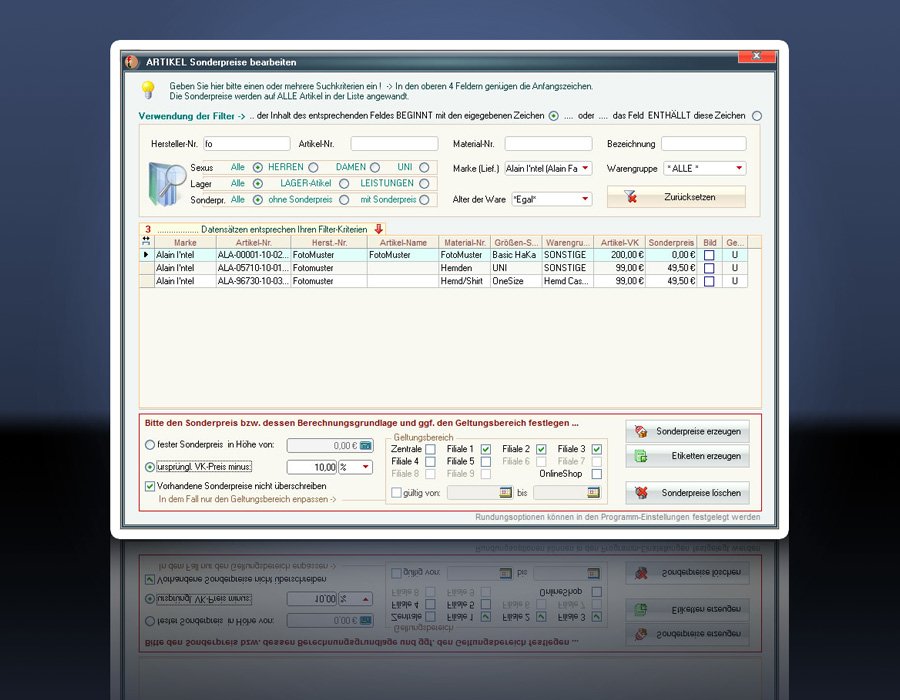Open the Marke (Lief.) dropdown

tap(585, 168)
